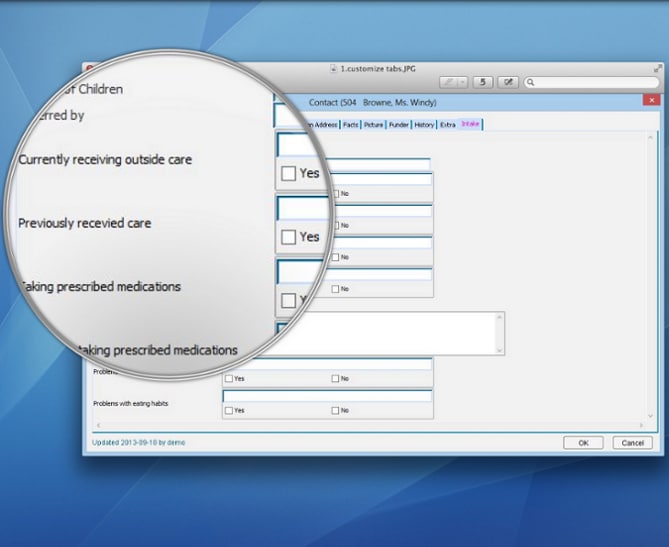
Task: Click the file icon beside 1.customize tabs.JPG
Action: pos(334,69)
